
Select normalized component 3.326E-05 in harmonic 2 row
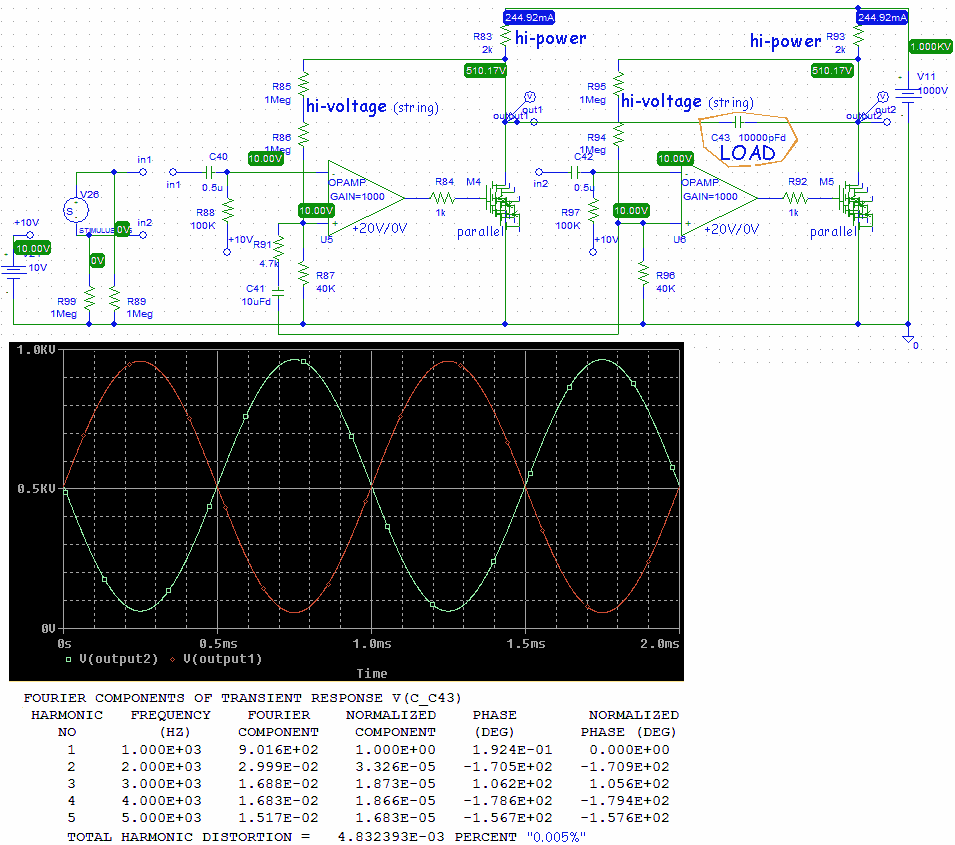pos(395,766)
